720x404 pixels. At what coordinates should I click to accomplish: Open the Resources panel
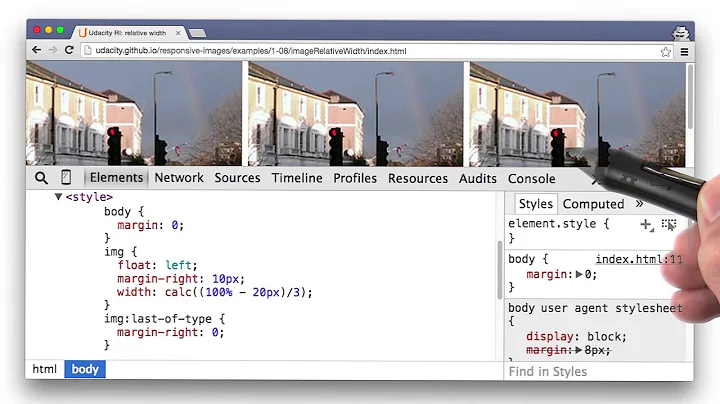[x=418, y=179]
